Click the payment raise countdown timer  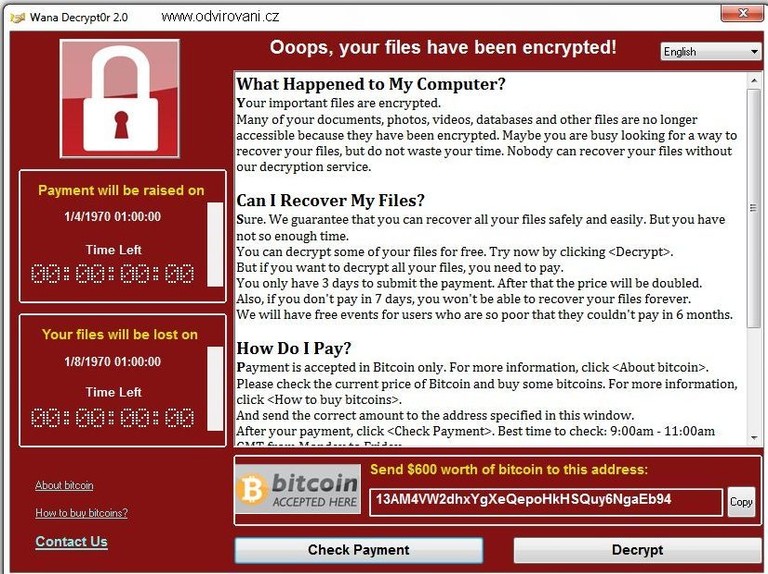point(113,274)
